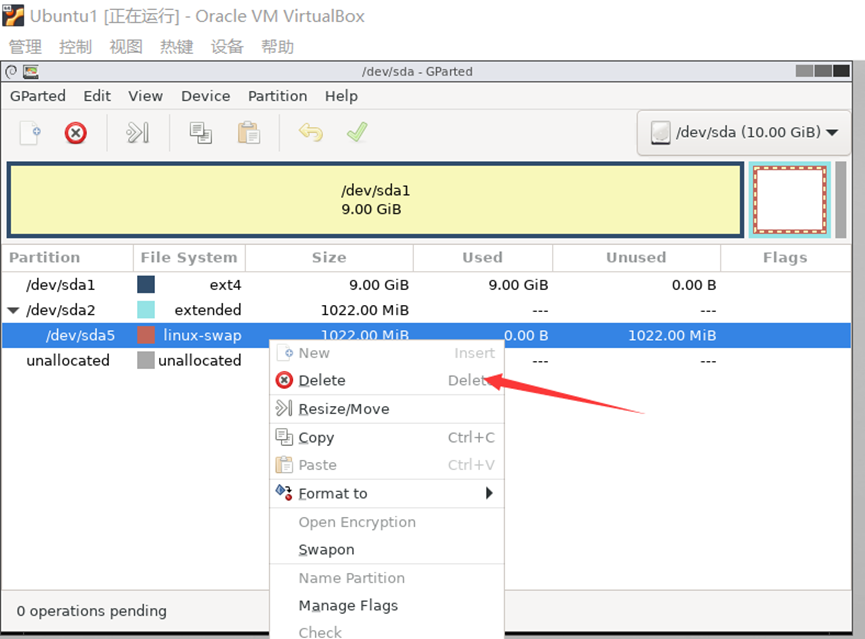Click the GParted app icon in title bar

(x=30, y=72)
